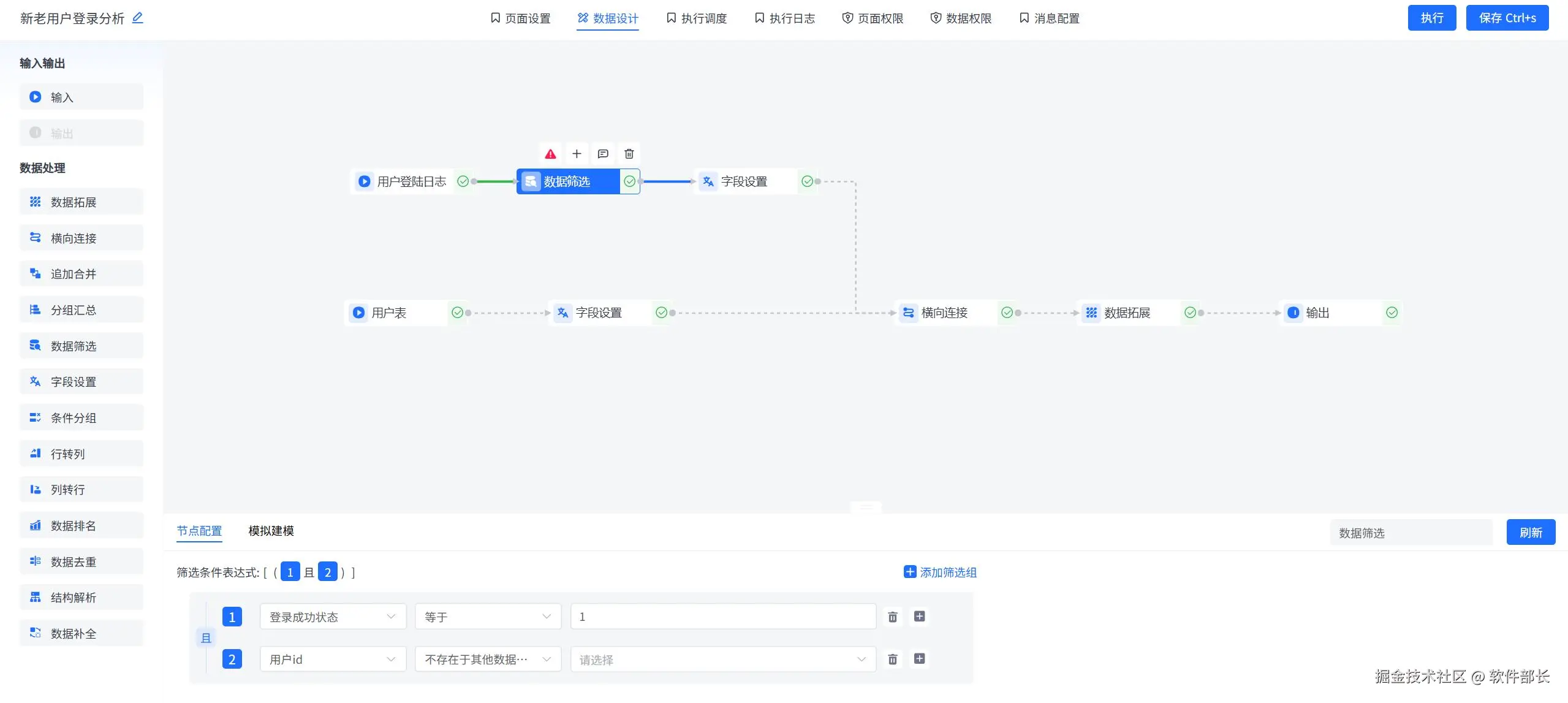Switch to 模拟建模 tab

coord(271,531)
